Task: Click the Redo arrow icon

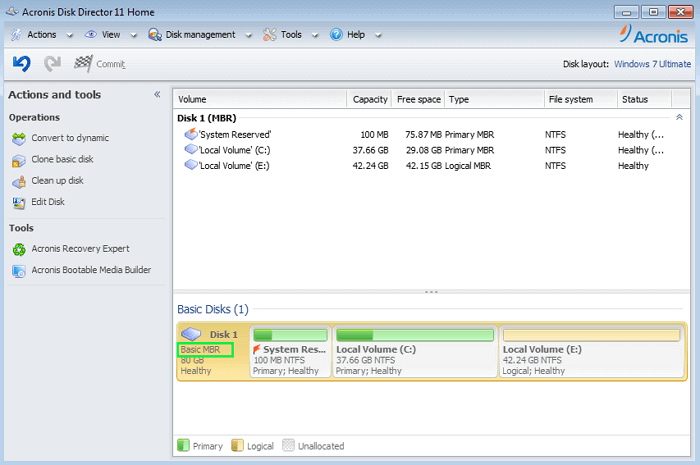Action: coord(52,64)
